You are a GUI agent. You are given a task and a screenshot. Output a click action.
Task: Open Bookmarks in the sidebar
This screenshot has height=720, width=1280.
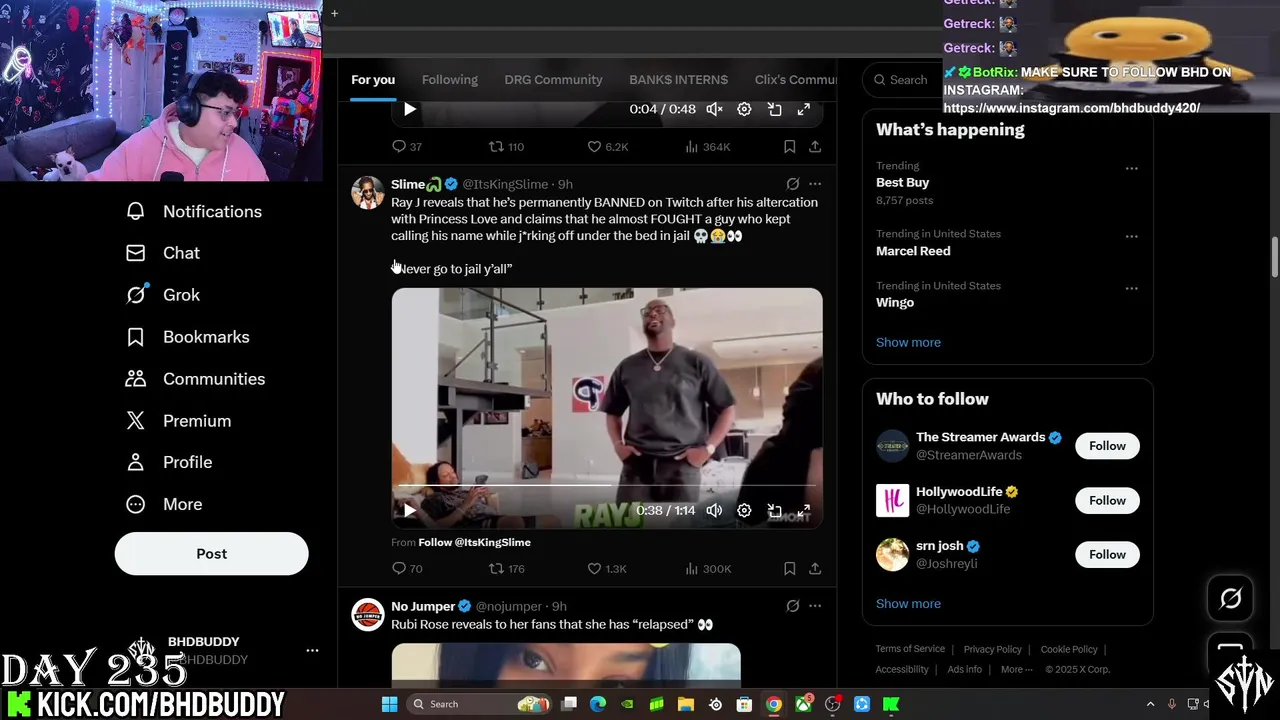(187, 337)
